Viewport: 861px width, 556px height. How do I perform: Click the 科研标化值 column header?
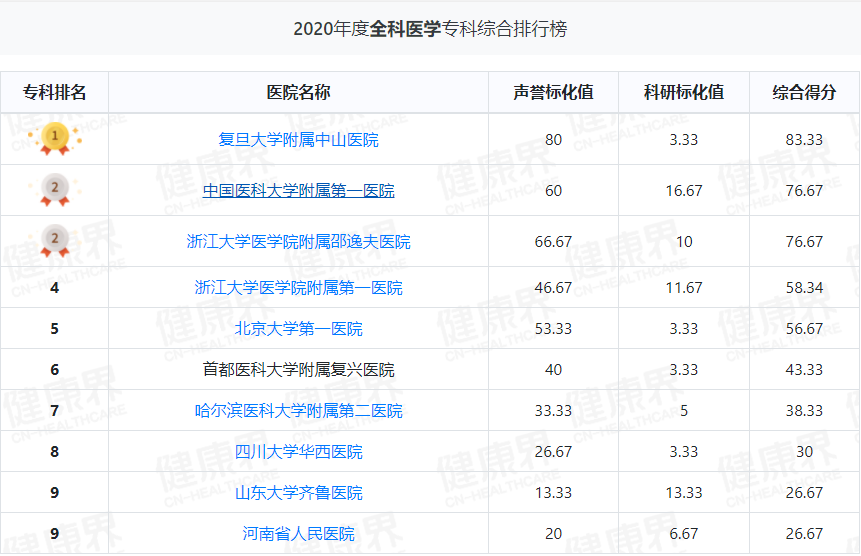click(x=684, y=92)
